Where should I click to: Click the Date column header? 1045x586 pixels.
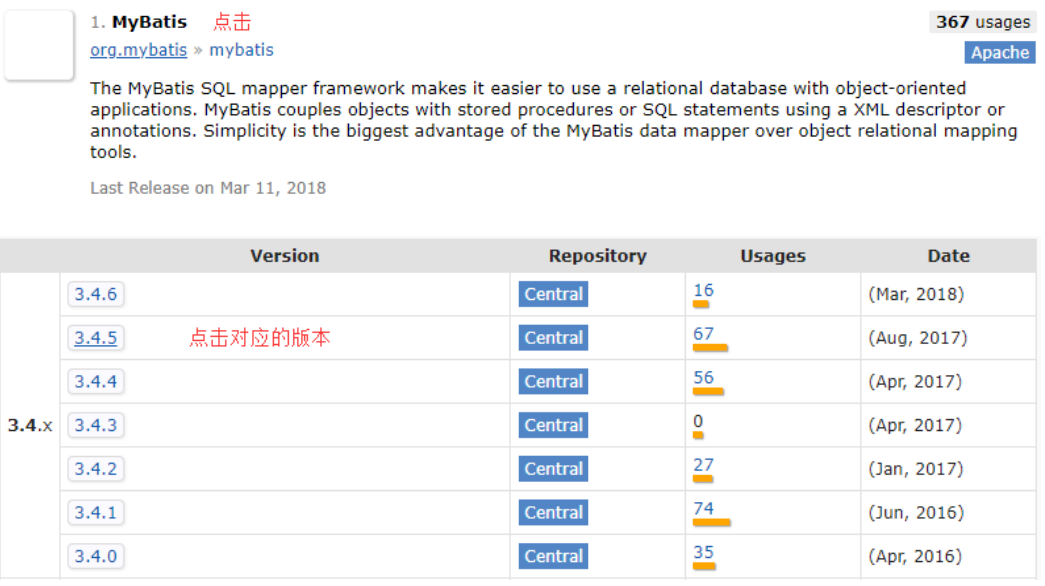click(x=948, y=256)
